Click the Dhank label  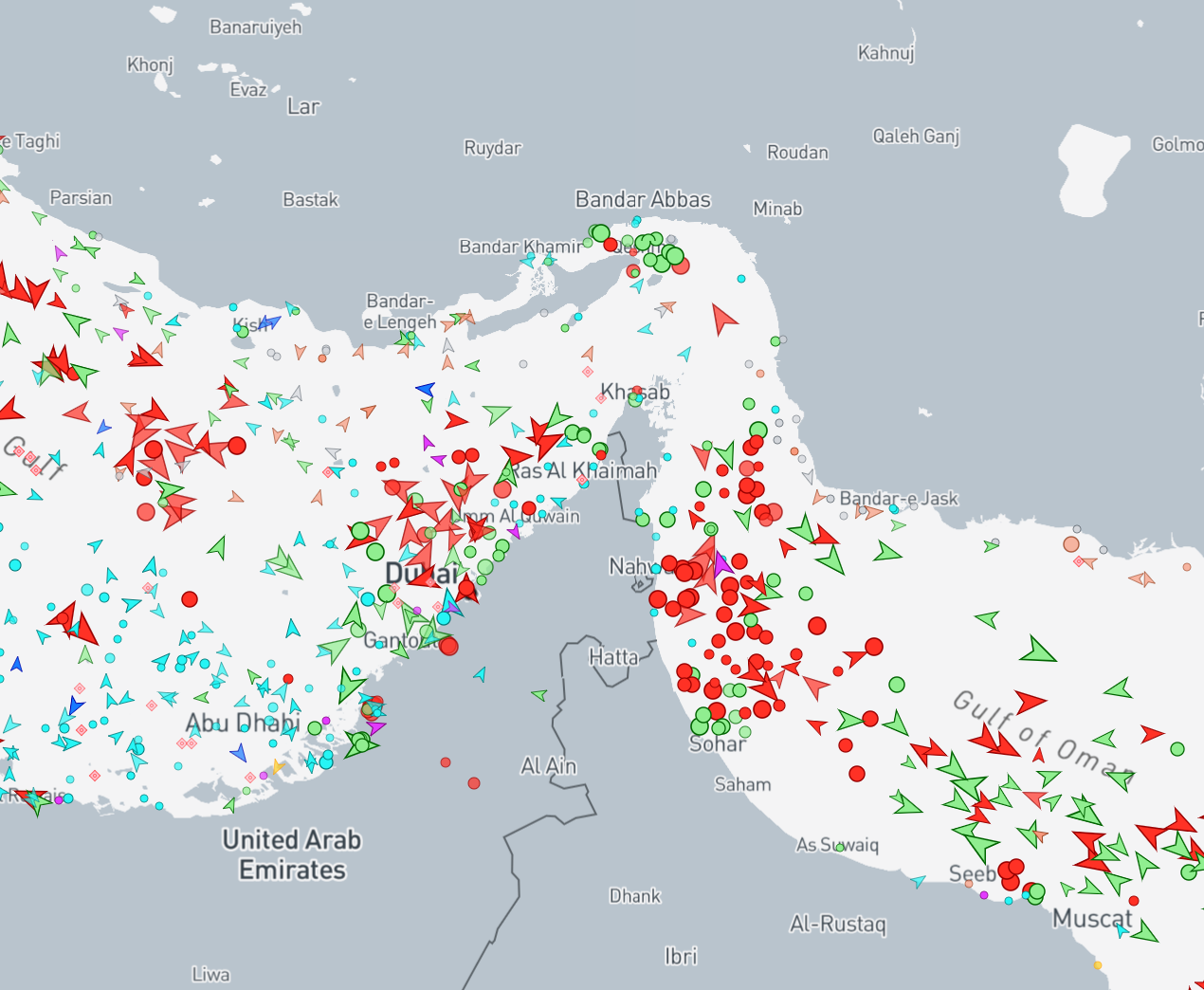click(x=634, y=896)
